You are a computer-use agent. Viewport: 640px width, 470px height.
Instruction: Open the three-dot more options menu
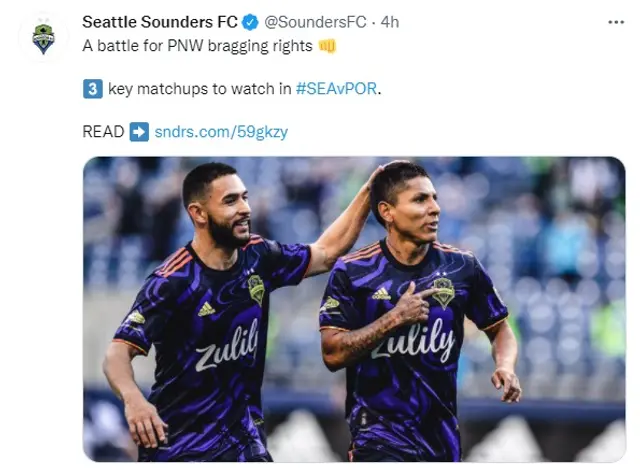point(616,22)
